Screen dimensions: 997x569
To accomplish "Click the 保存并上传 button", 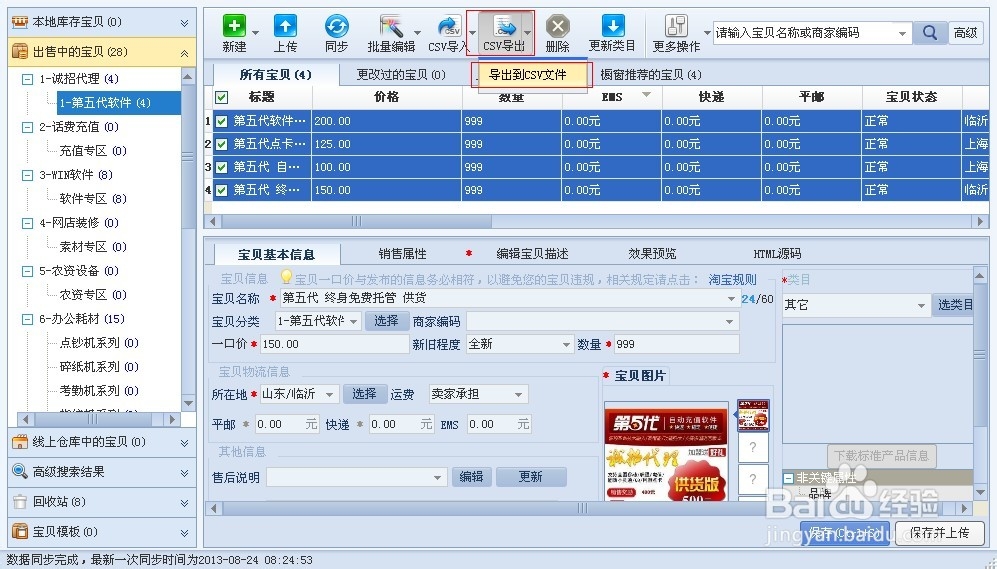I will click(940, 533).
